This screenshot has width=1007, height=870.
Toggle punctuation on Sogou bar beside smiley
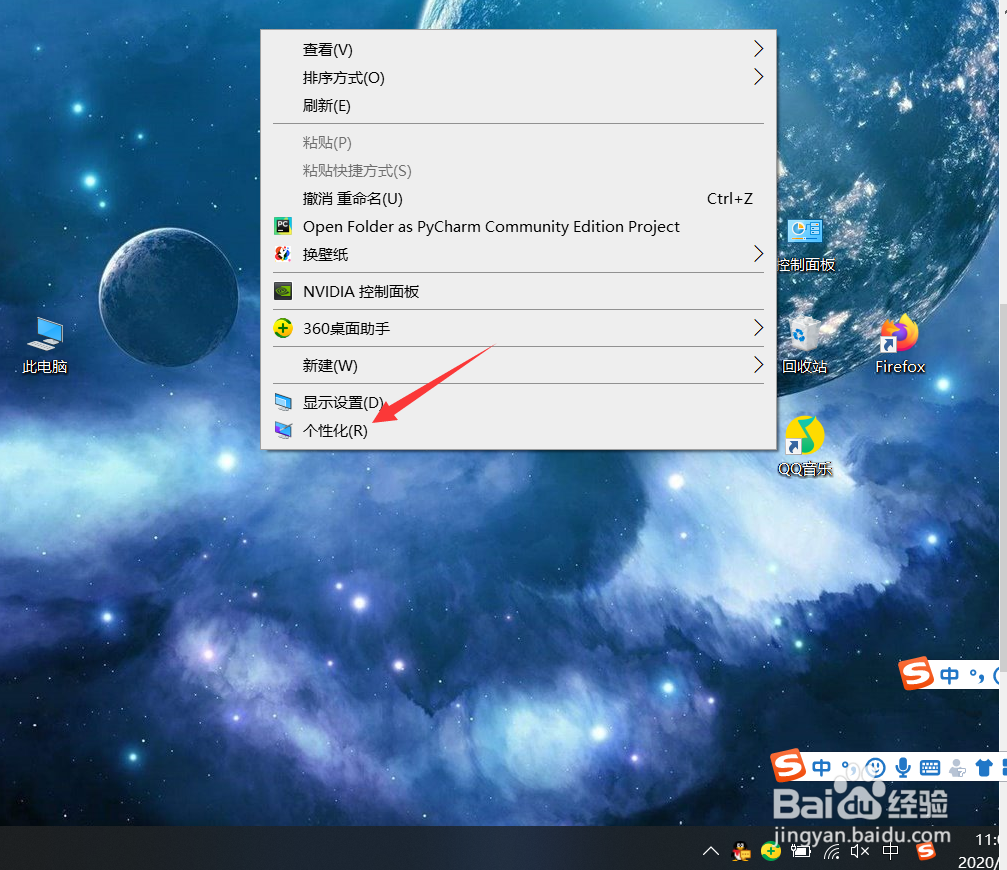850,767
